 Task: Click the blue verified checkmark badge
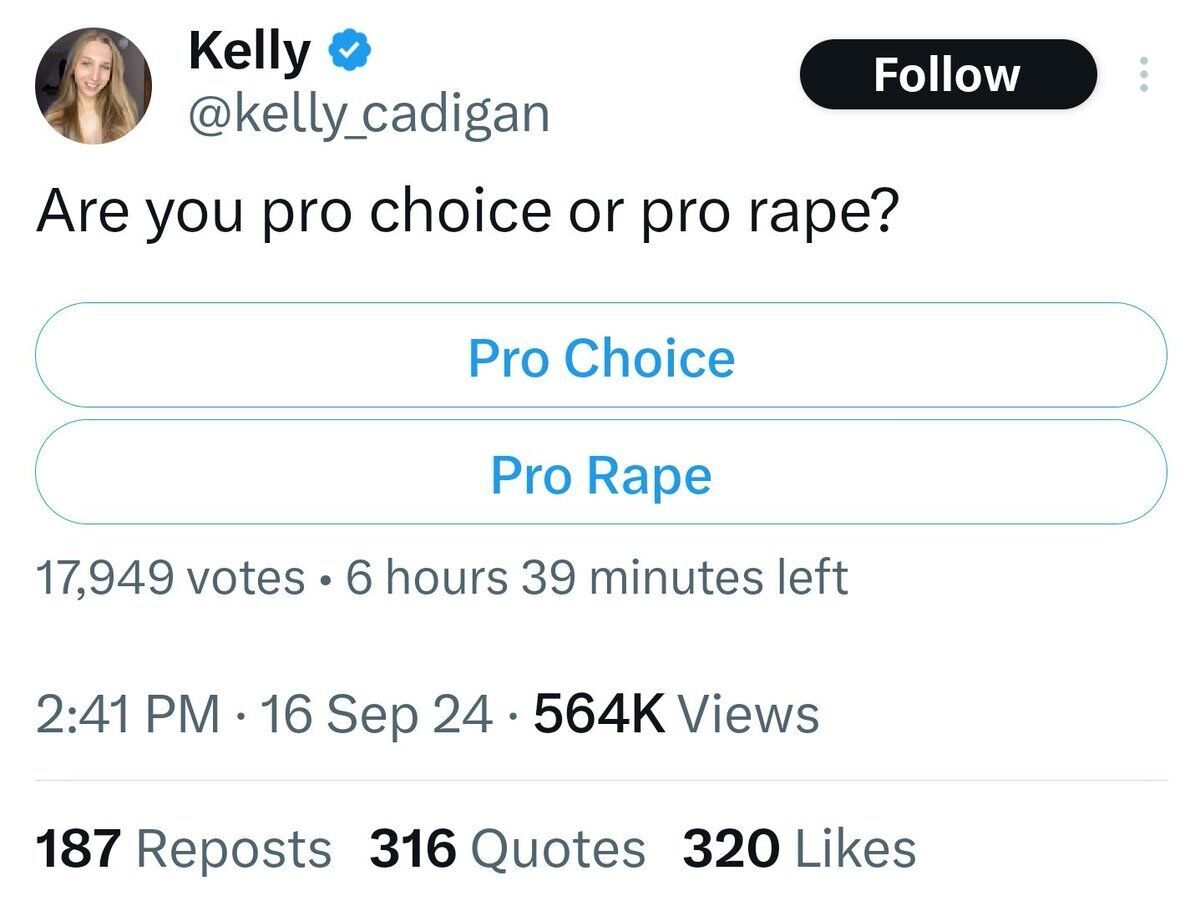click(x=350, y=50)
